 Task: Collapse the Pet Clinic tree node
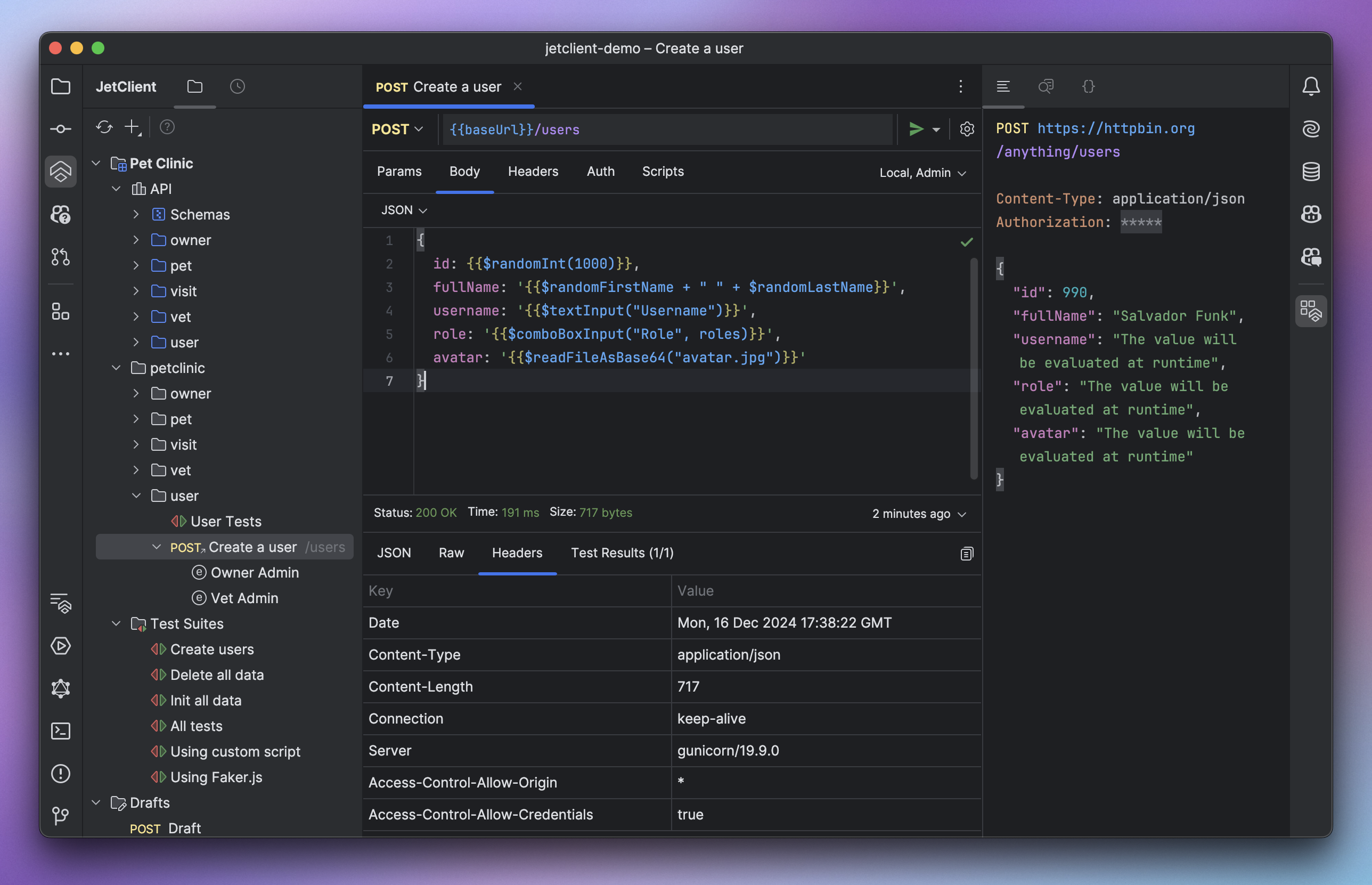[x=96, y=164]
